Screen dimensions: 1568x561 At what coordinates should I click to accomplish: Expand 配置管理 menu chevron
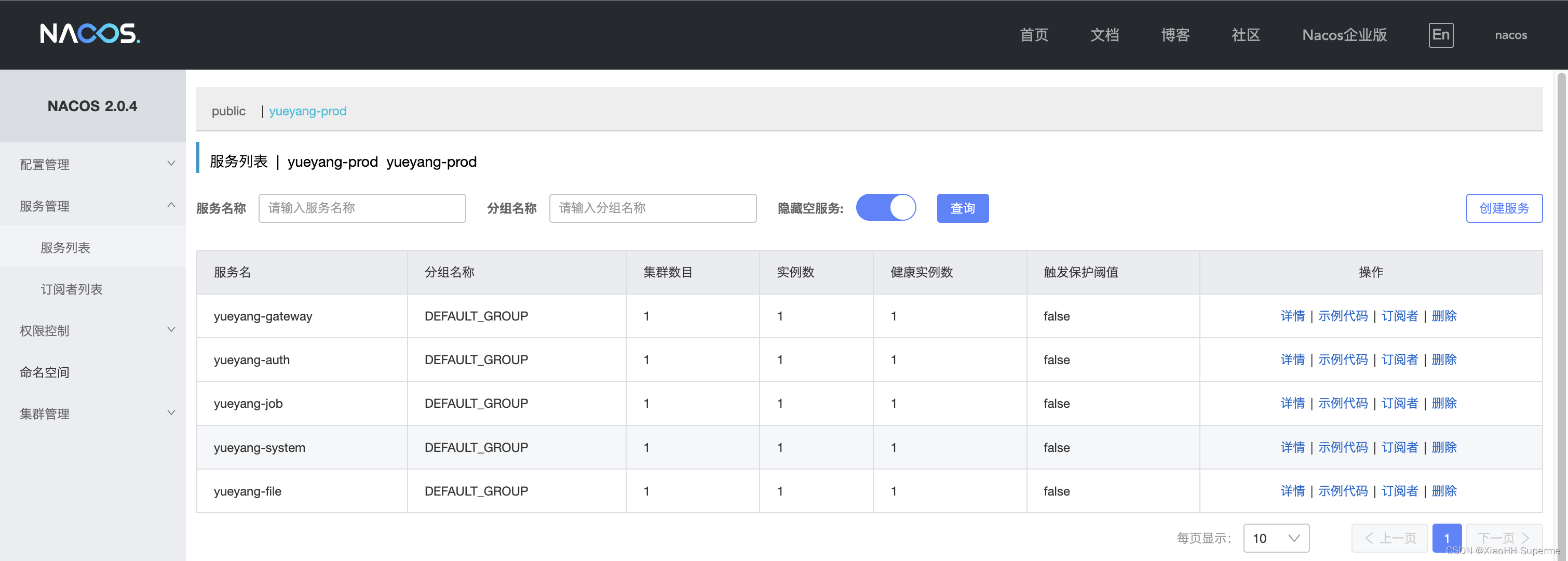171,164
